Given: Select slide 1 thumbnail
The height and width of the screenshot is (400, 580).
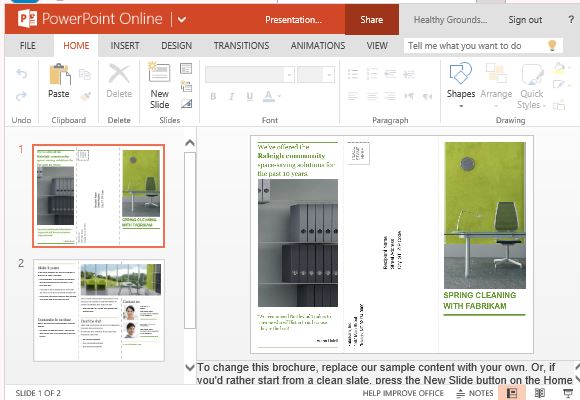Looking at the screenshot, I should pos(98,196).
